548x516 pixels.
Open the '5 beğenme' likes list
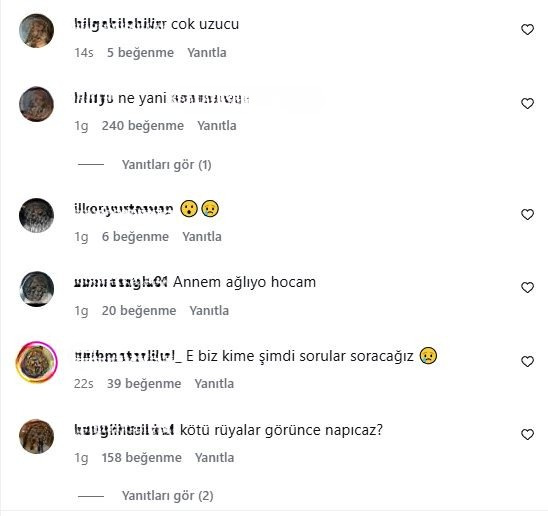coord(140,53)
